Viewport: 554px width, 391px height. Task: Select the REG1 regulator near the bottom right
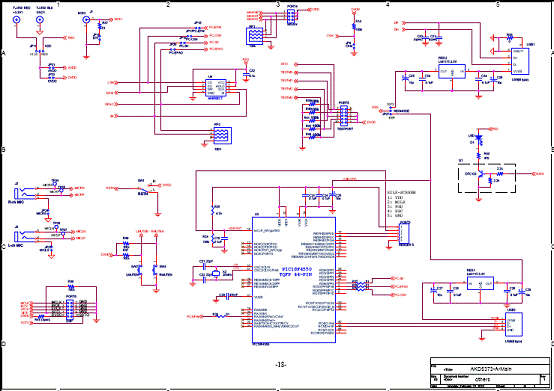[x=481, y=283]
